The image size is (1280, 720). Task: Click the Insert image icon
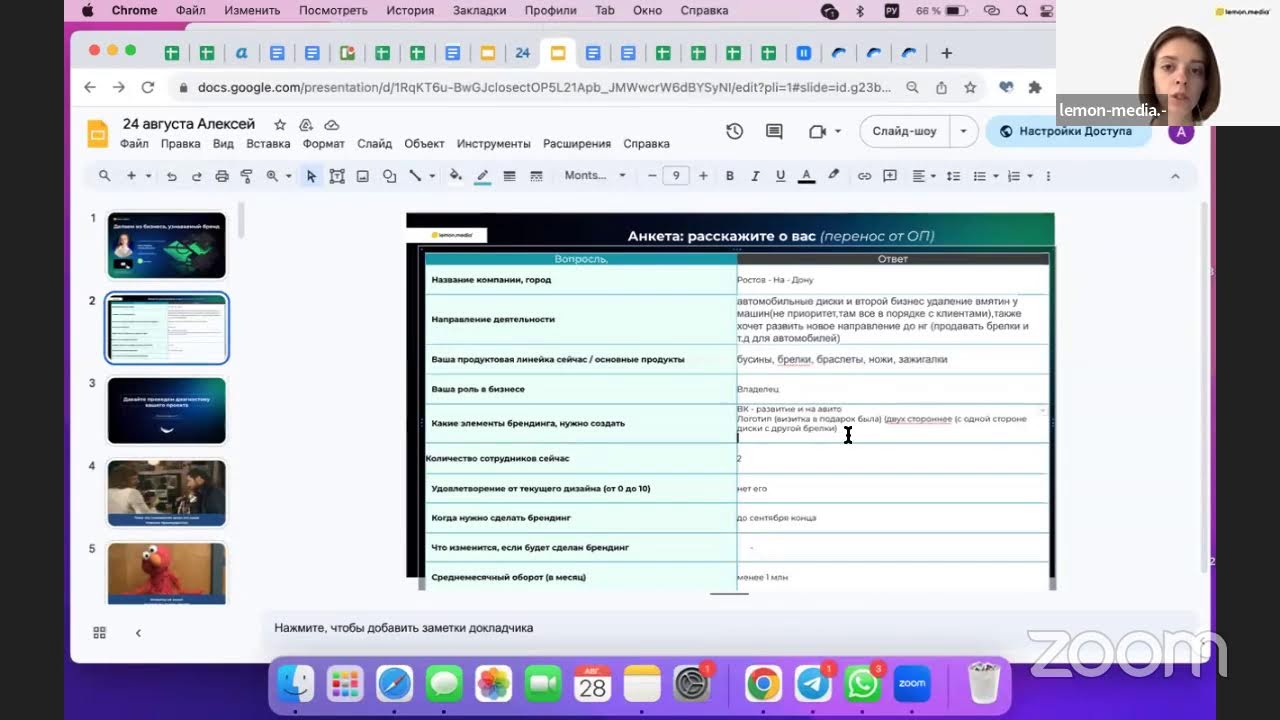pos(363,176)
